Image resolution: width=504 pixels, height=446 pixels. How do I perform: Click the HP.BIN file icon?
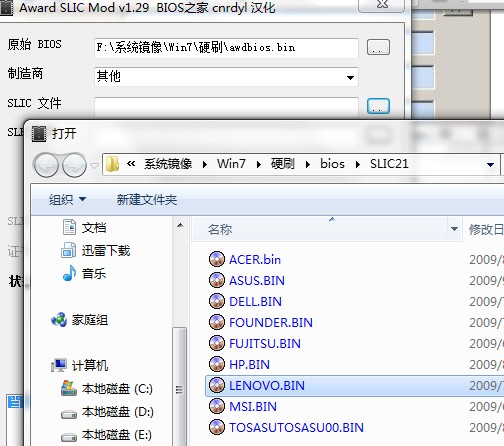(x=217, y=364)
